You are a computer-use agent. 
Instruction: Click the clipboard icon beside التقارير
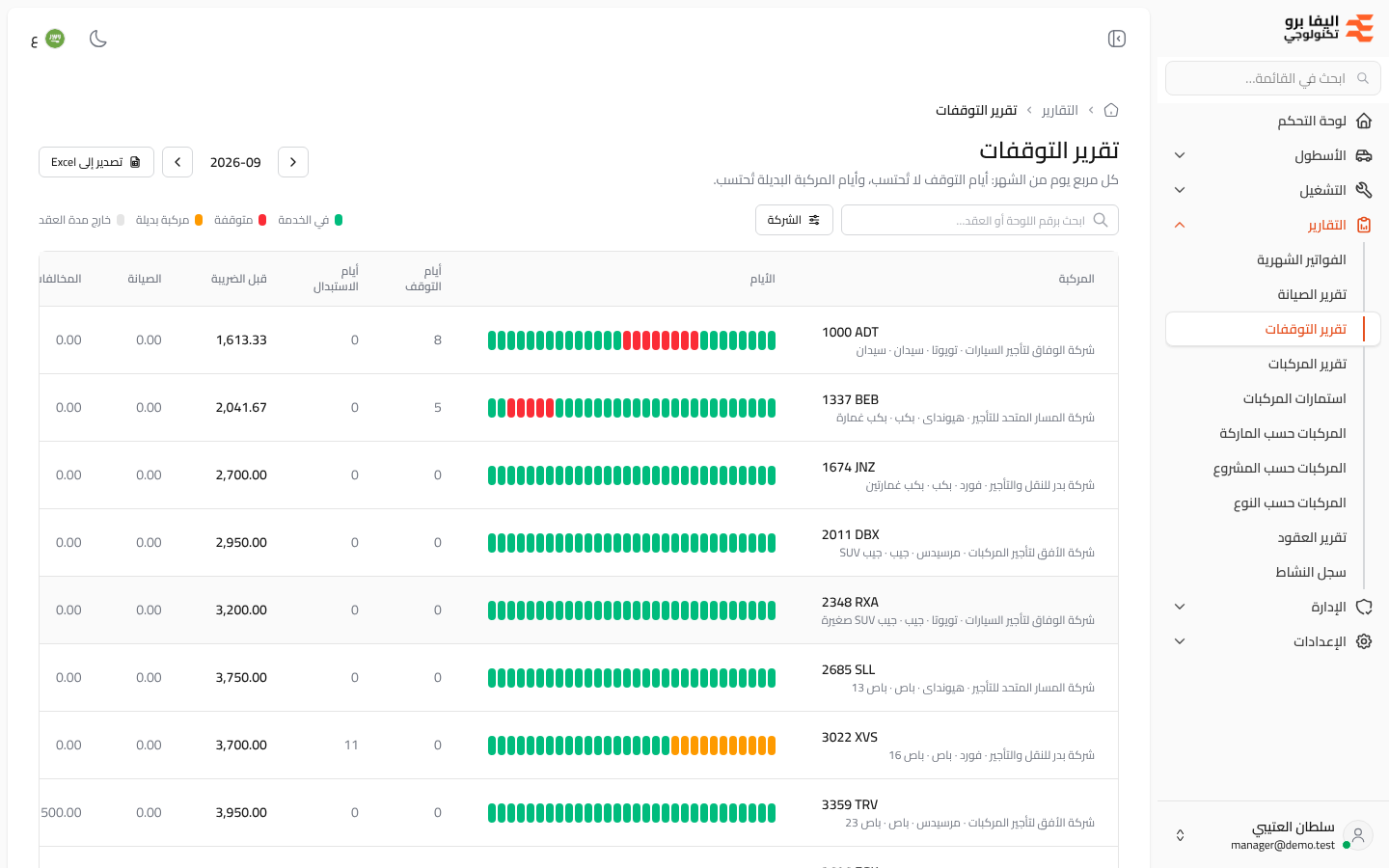(1364, 225)
